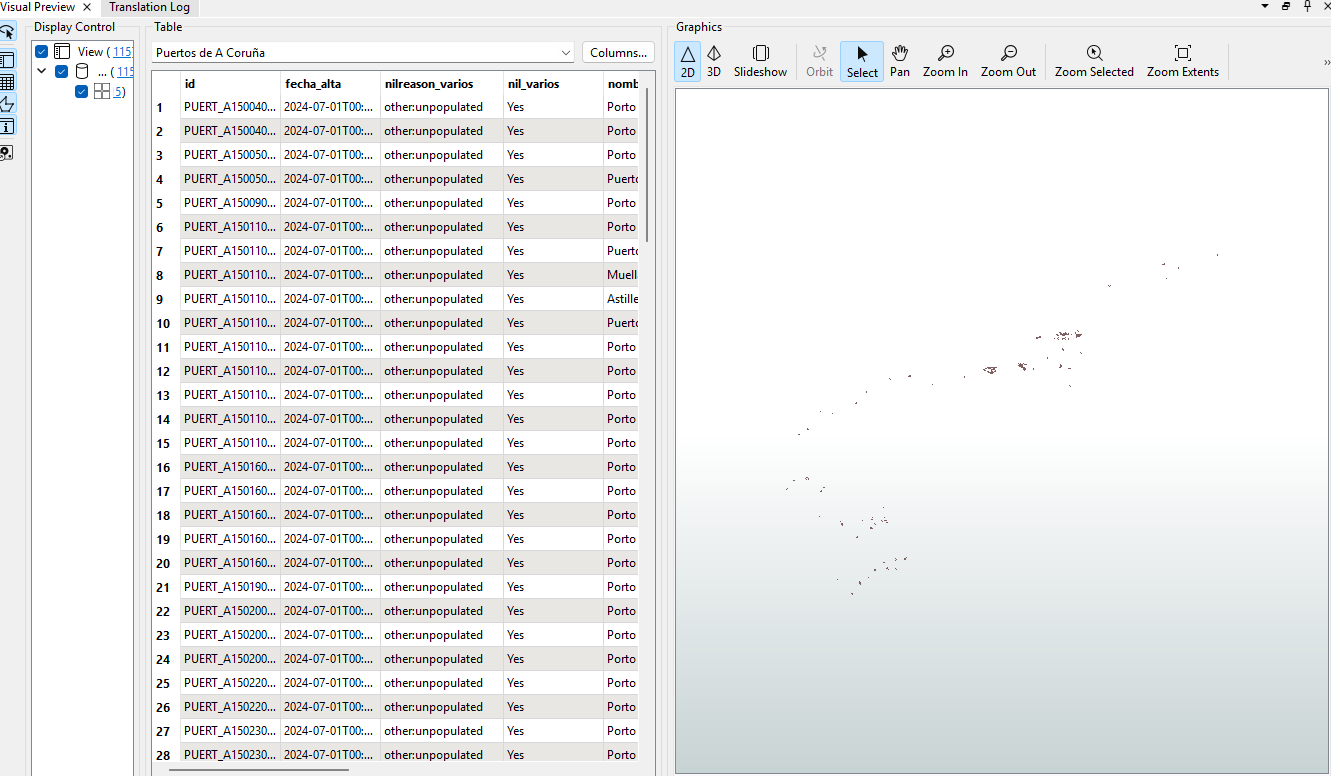
Task: Click the Zoom In magnifier tool
Action: click(945, 61)
